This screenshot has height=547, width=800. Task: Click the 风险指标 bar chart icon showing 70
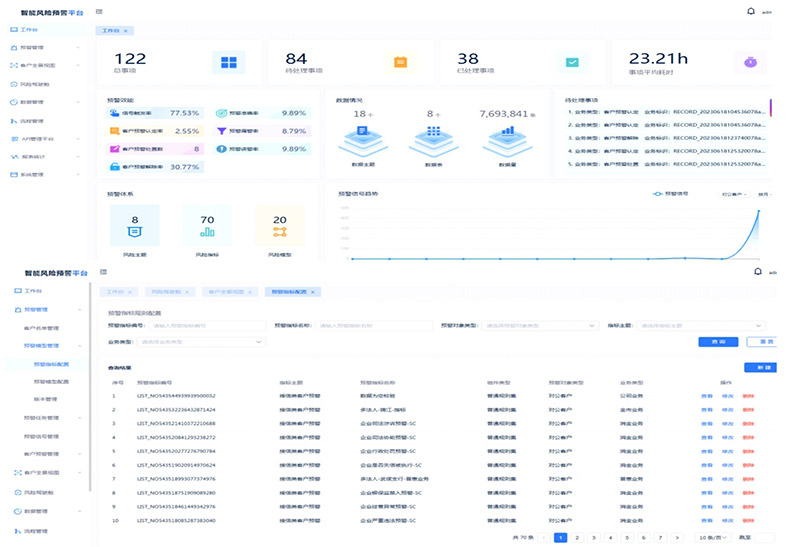(x=207, y=227)
